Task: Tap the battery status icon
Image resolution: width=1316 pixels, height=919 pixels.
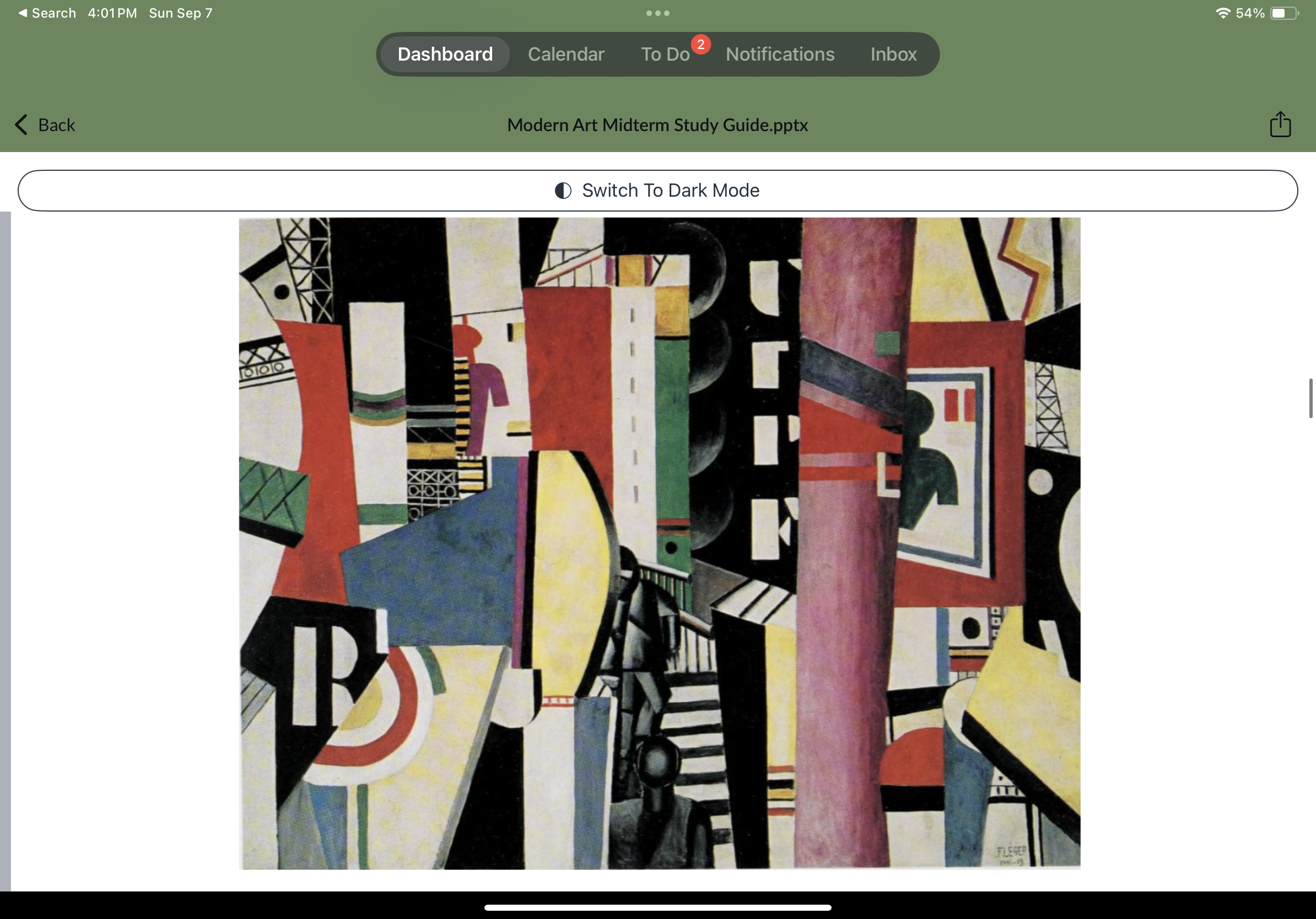Action: 1285,13
